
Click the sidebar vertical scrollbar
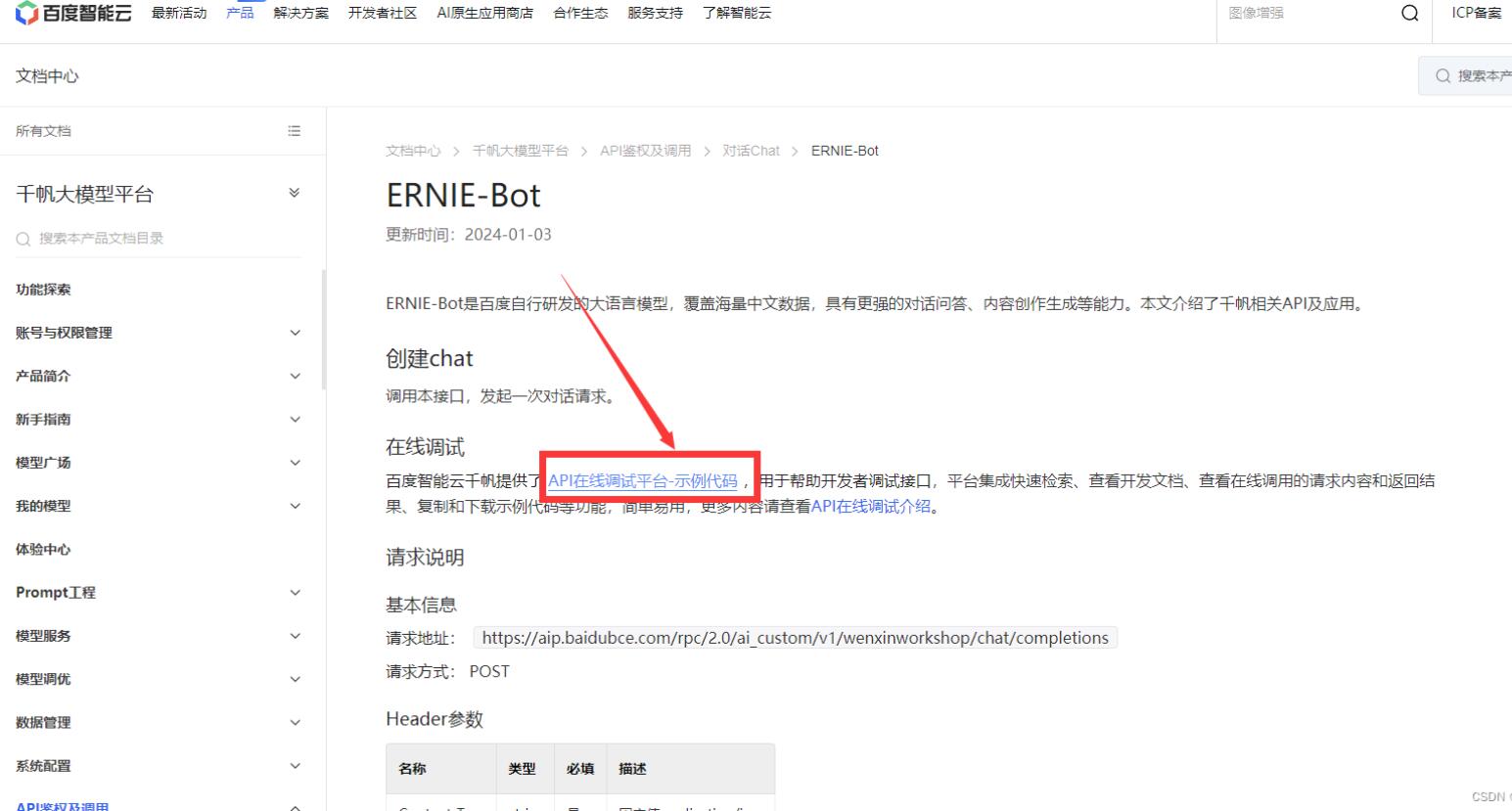(324, 330)
